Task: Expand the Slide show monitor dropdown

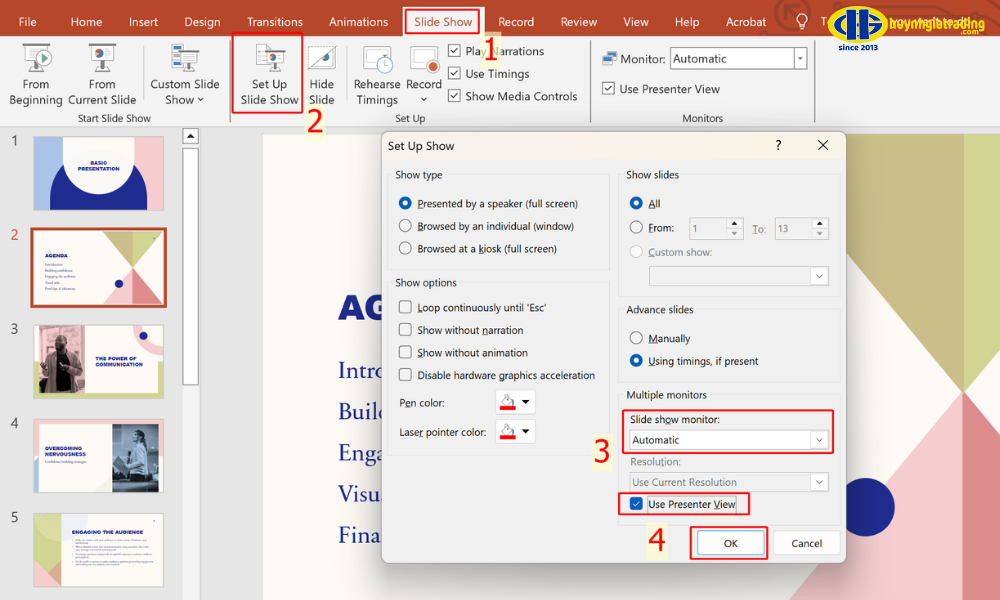Action: pyautogui.click(x=819, y=440)
